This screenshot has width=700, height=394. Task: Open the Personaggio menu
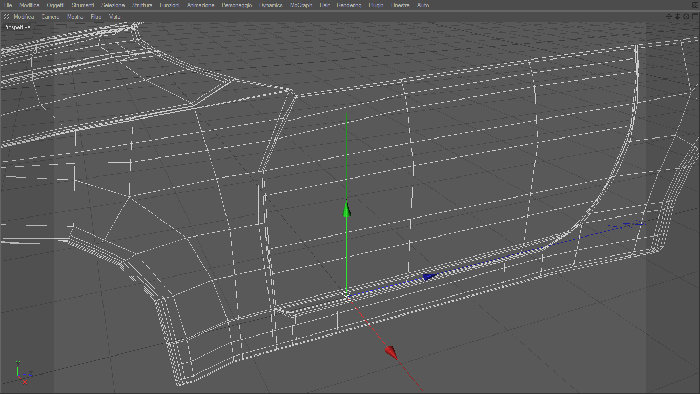237,5
